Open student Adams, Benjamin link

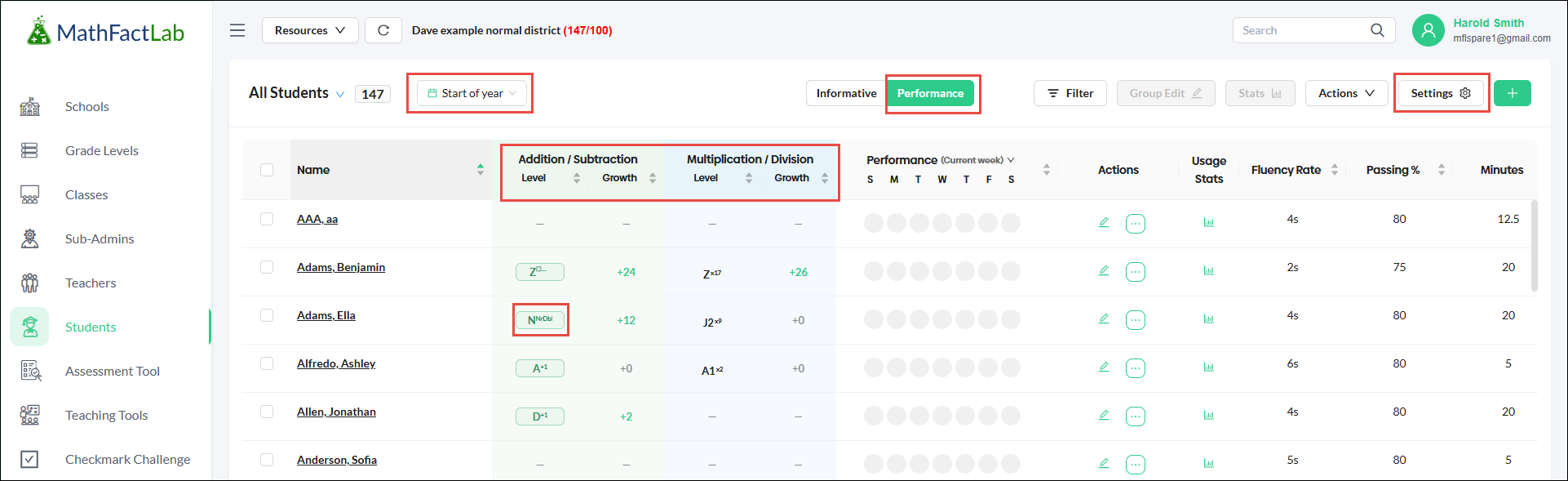pos(341,267)
